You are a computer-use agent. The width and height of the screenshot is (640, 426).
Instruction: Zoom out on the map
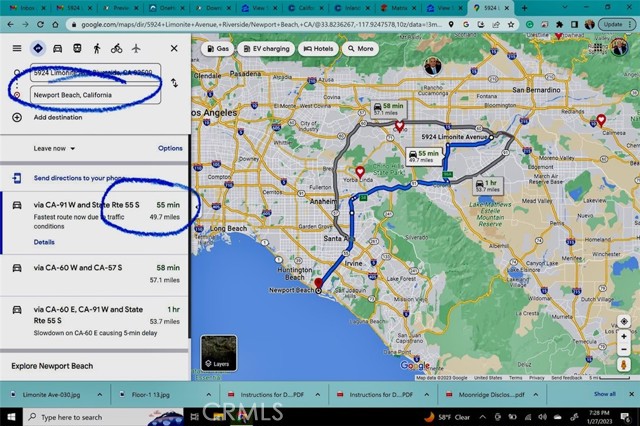tap(624, 350)
